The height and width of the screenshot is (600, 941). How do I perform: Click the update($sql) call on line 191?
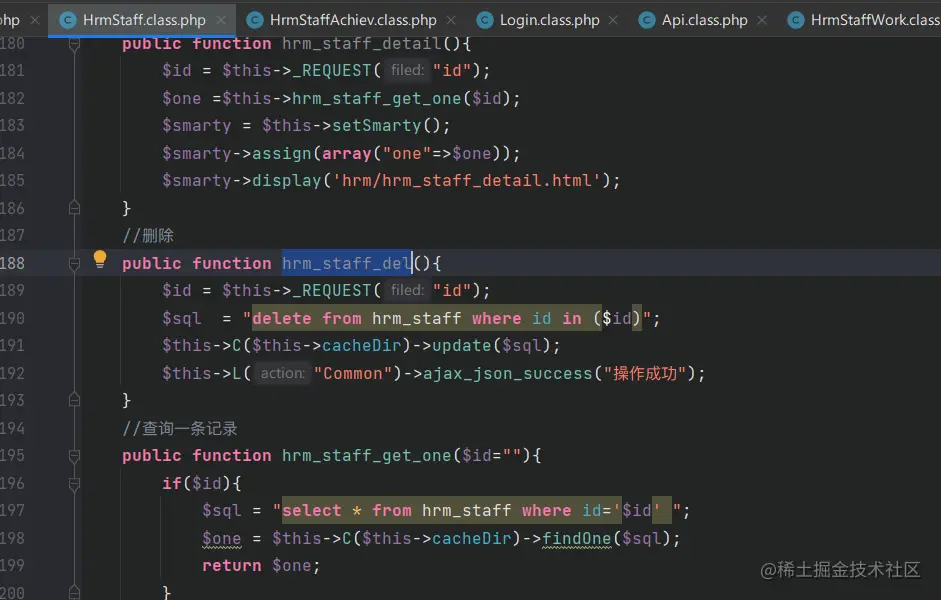491,346
